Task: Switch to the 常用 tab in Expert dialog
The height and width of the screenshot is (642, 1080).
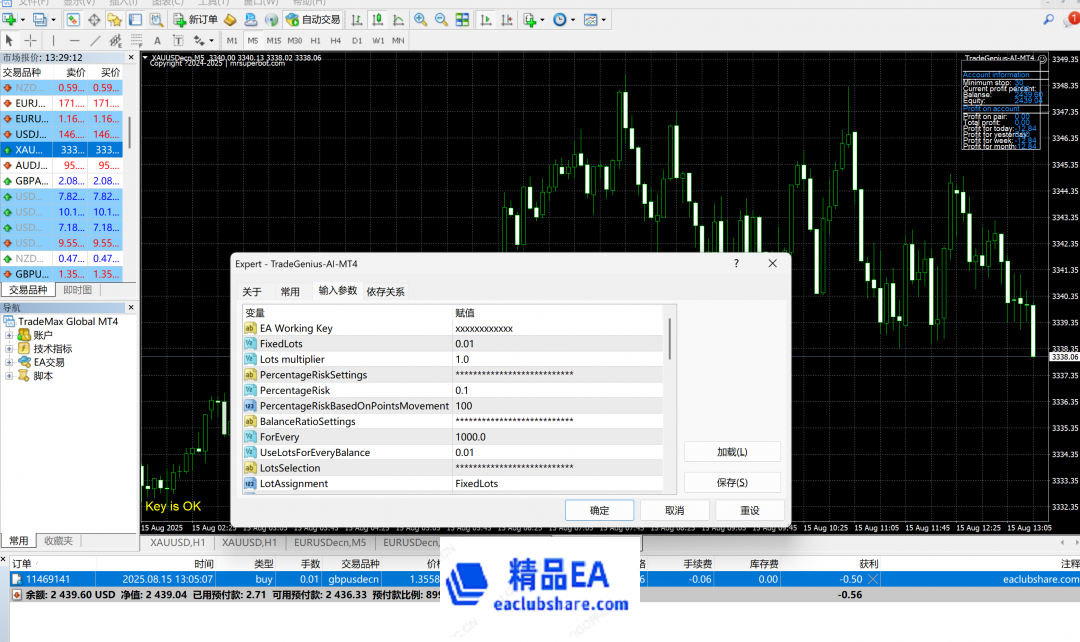Action: click(290, 292)
